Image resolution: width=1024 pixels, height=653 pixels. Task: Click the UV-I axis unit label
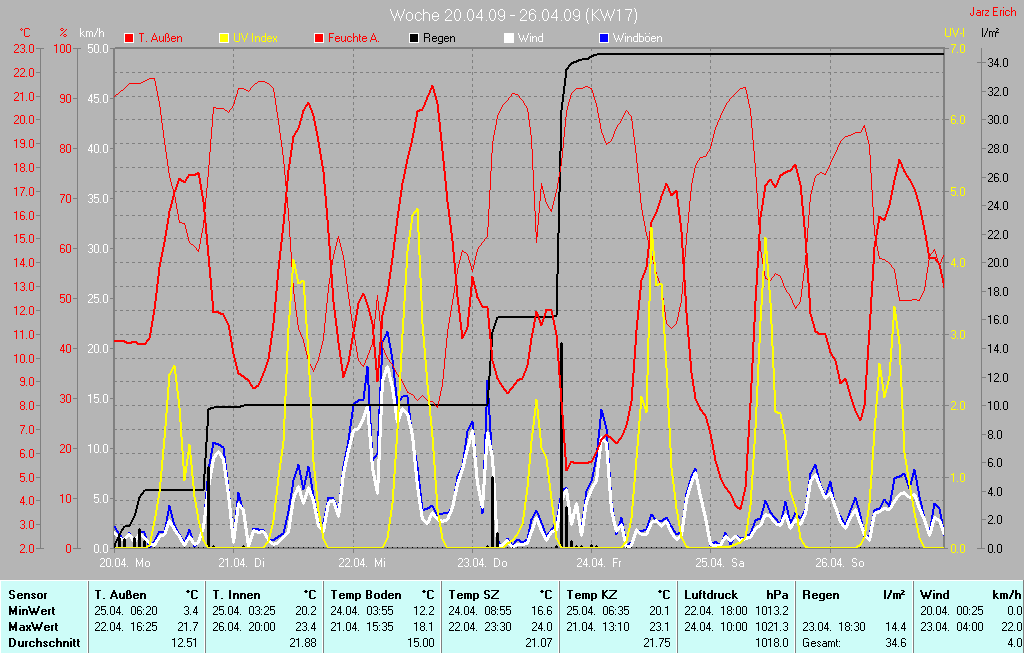[954, 33]
